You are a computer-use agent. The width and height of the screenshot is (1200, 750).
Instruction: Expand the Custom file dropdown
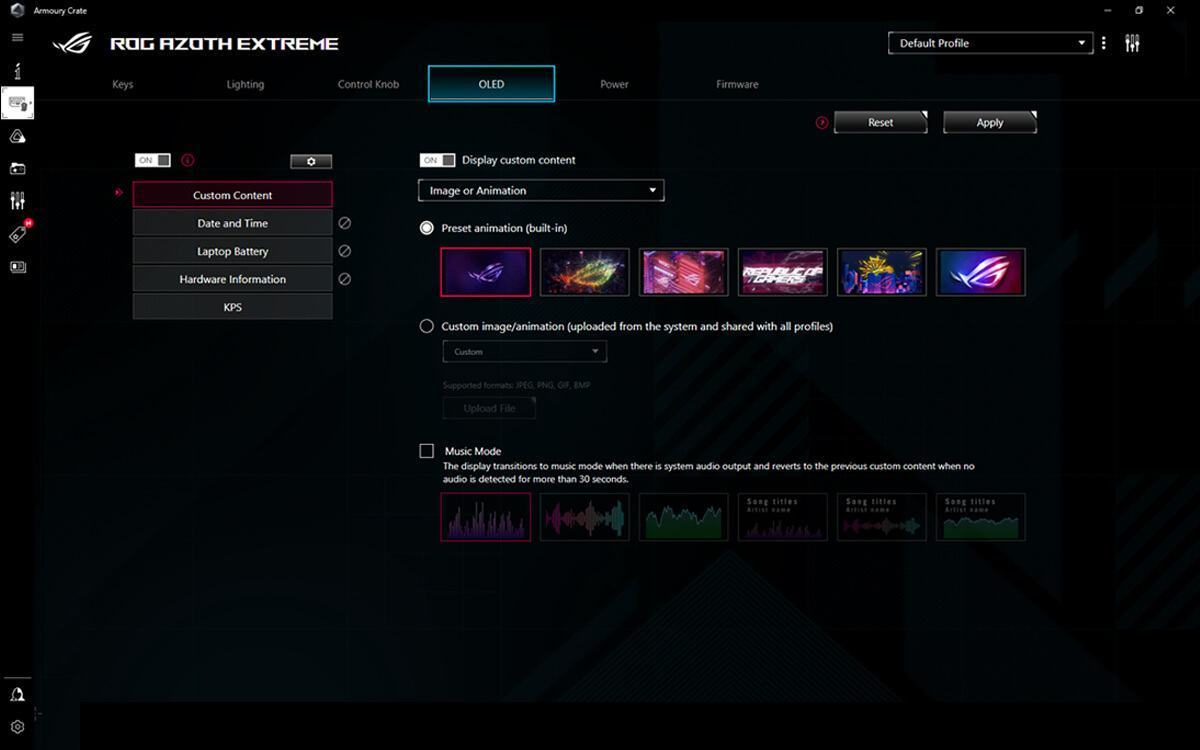click(x=524, y=351)
